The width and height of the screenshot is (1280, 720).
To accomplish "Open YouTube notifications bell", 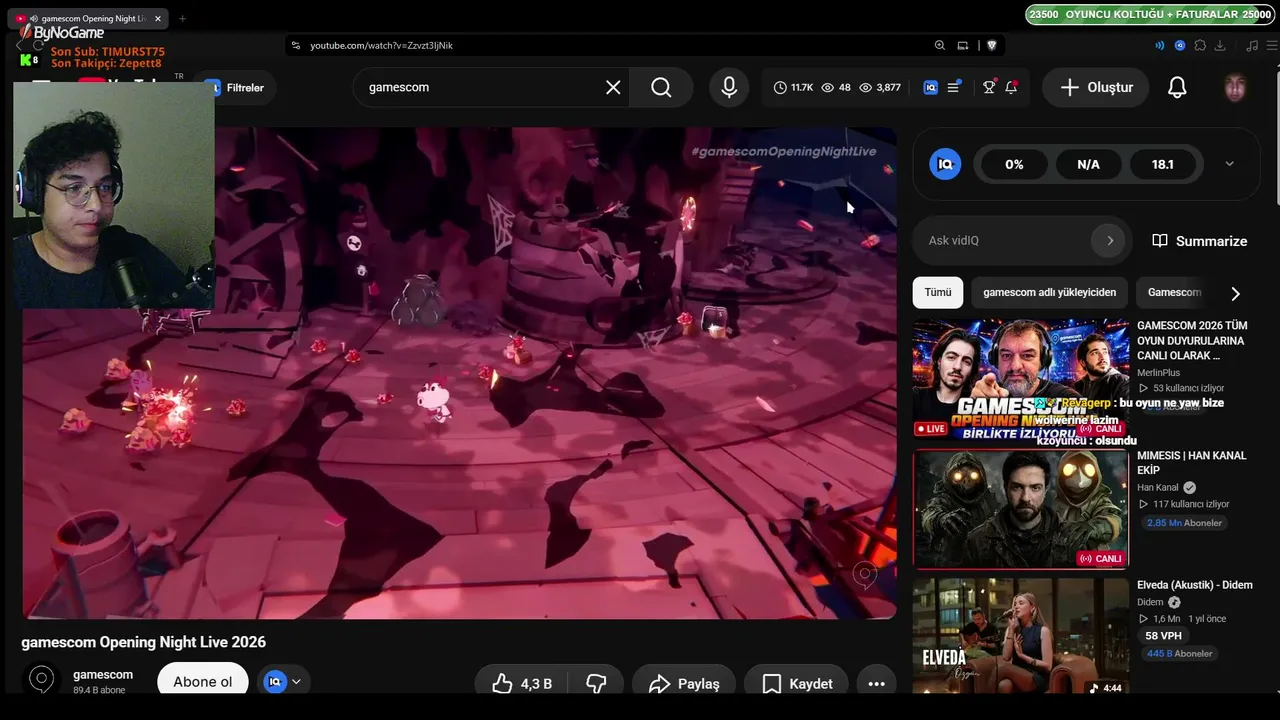I will 1177,88.
